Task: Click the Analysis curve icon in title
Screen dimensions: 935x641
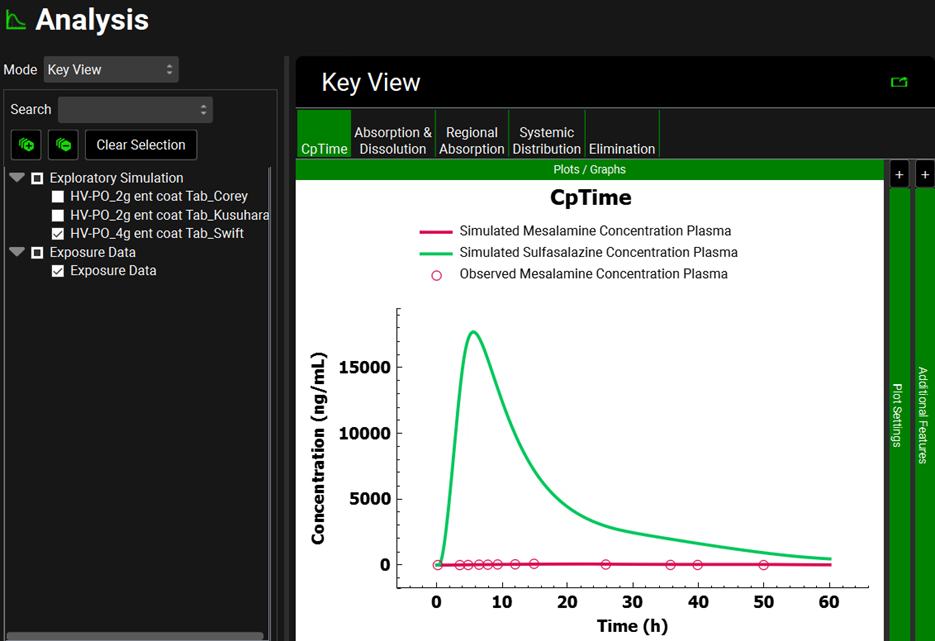Action: click(x=16, y=20)
